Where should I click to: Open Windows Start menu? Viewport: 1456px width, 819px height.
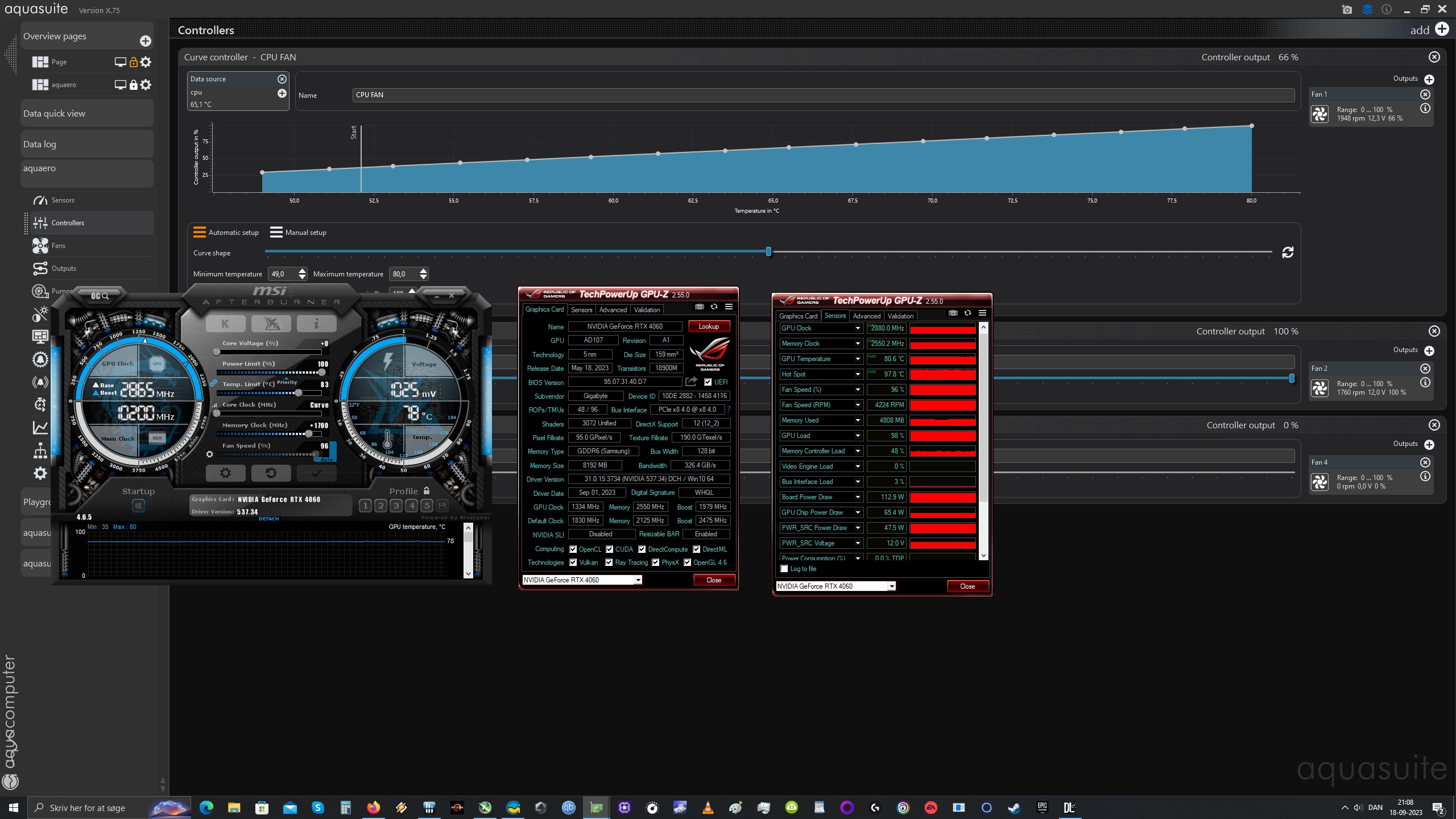click(14, 808)
